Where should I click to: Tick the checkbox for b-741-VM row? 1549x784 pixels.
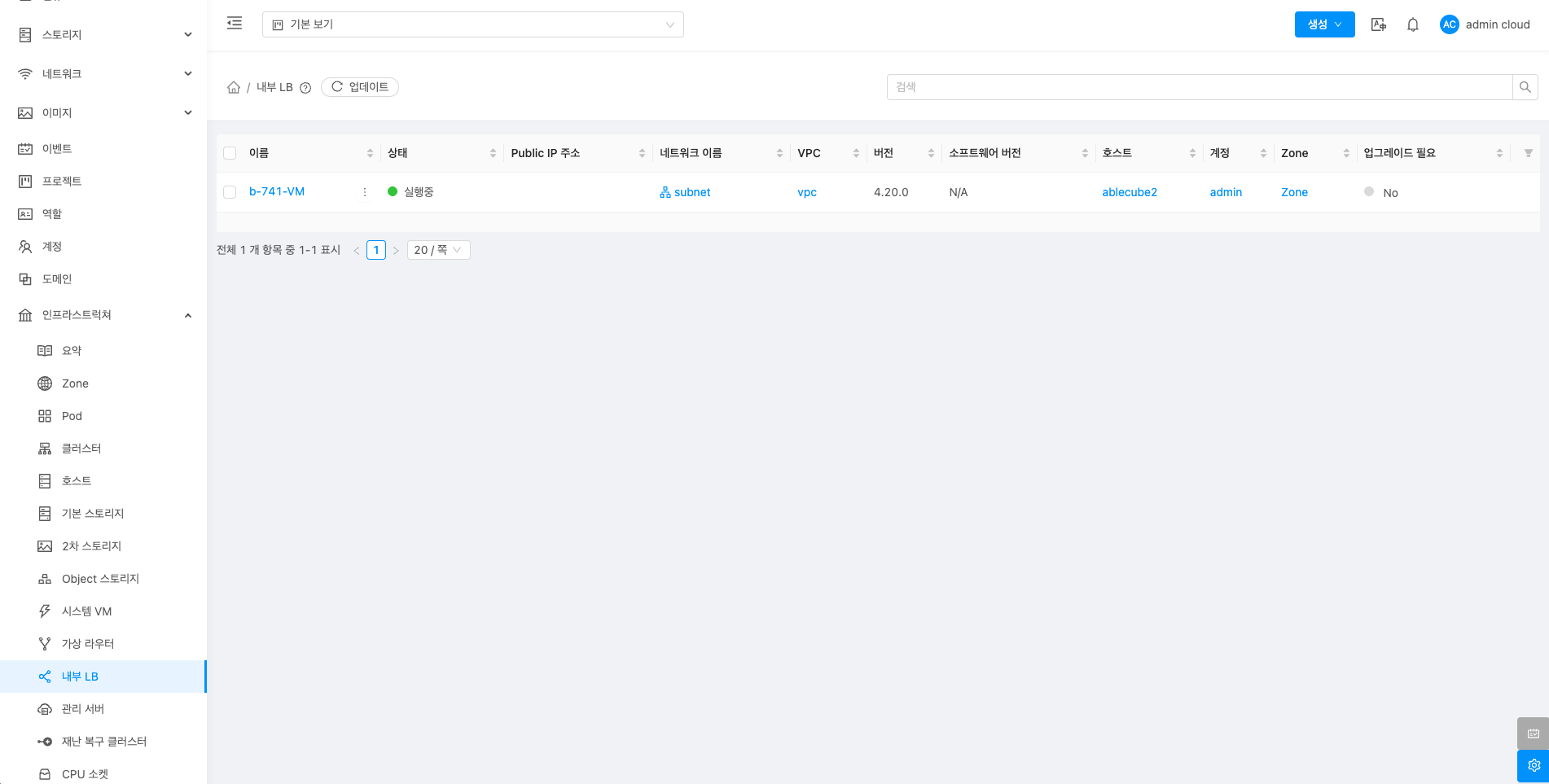(230, 192)
